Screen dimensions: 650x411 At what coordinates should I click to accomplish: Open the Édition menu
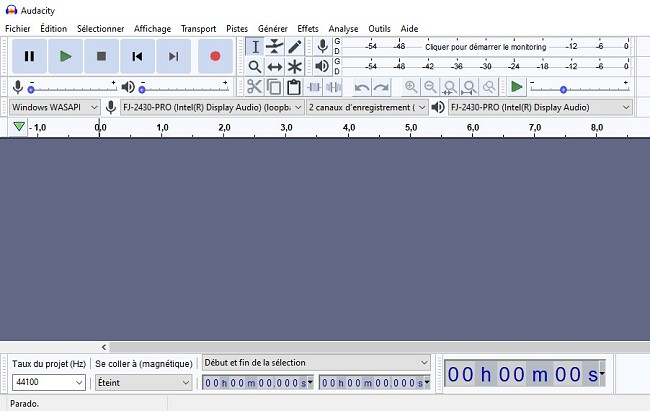53,29
